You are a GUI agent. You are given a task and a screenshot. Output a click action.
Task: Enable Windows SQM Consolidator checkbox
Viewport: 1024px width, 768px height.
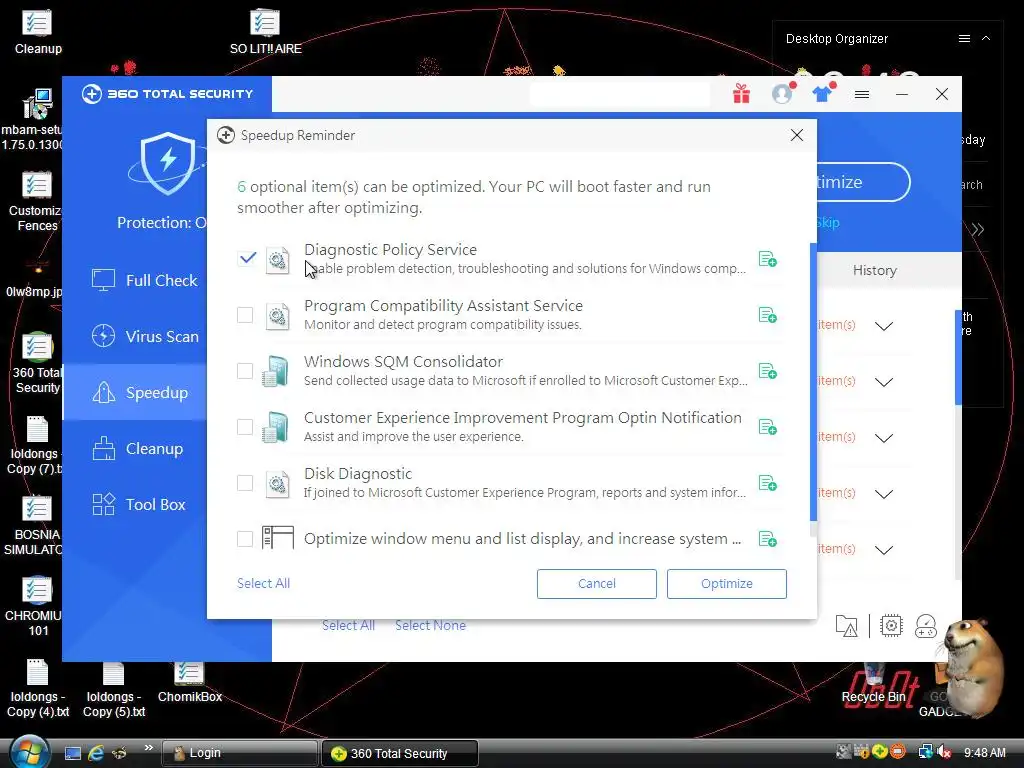click(x=245, y=371)
